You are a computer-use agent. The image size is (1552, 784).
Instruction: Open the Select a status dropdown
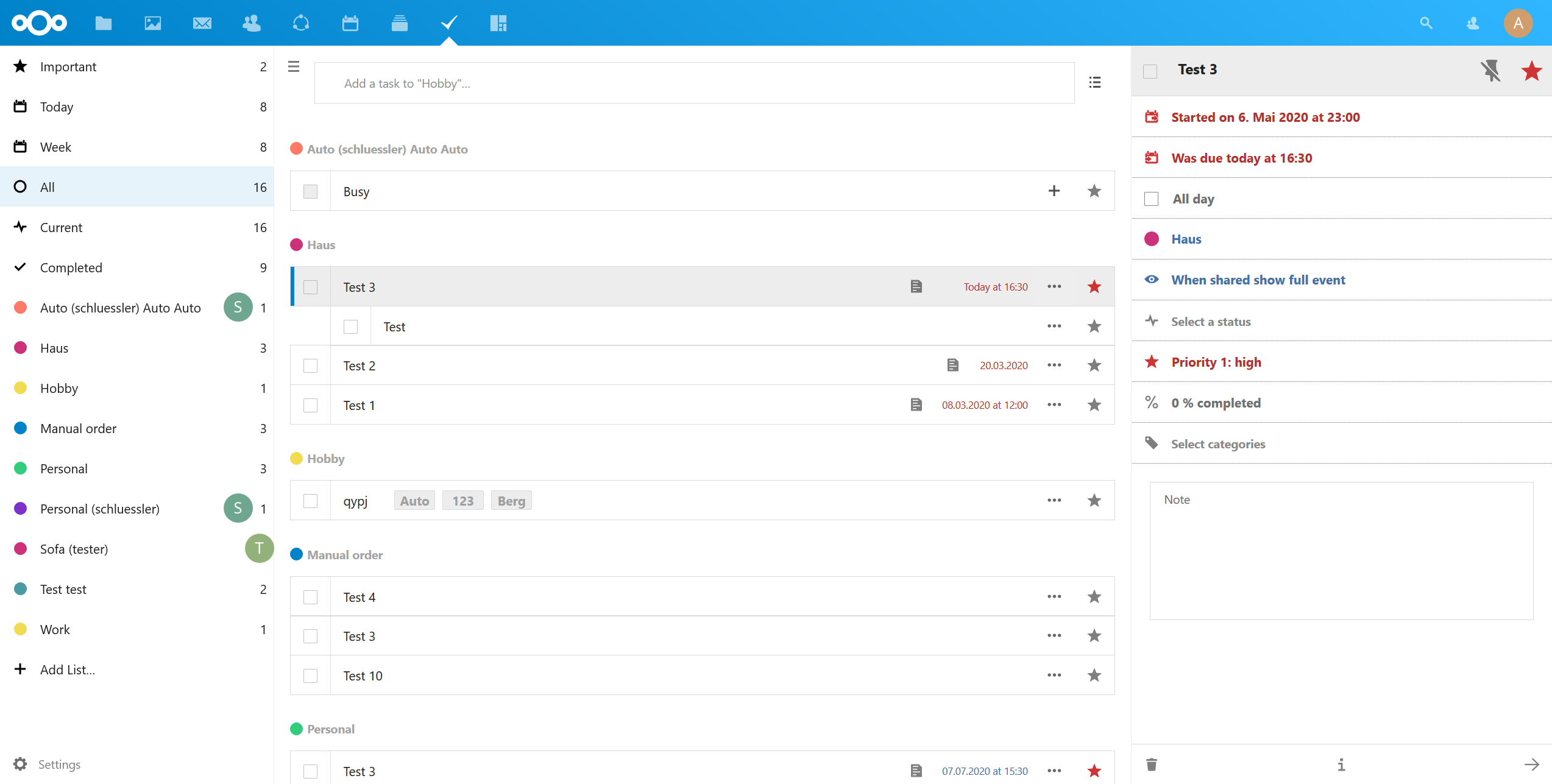coord(1210,321)
